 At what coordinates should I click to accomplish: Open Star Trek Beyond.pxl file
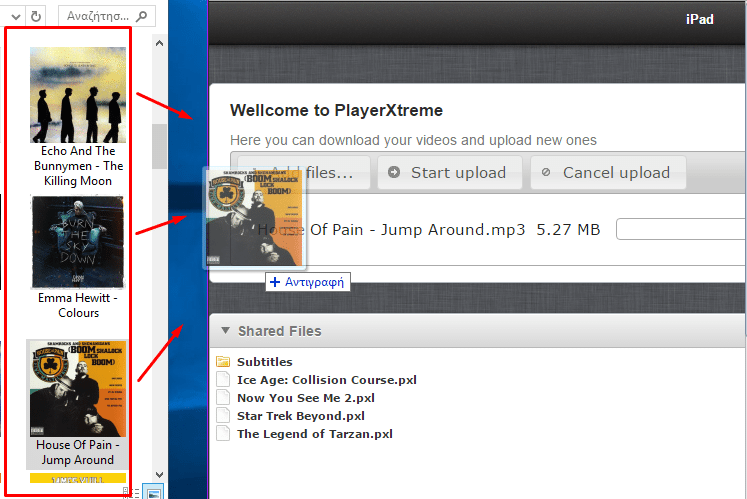point(301,416)
